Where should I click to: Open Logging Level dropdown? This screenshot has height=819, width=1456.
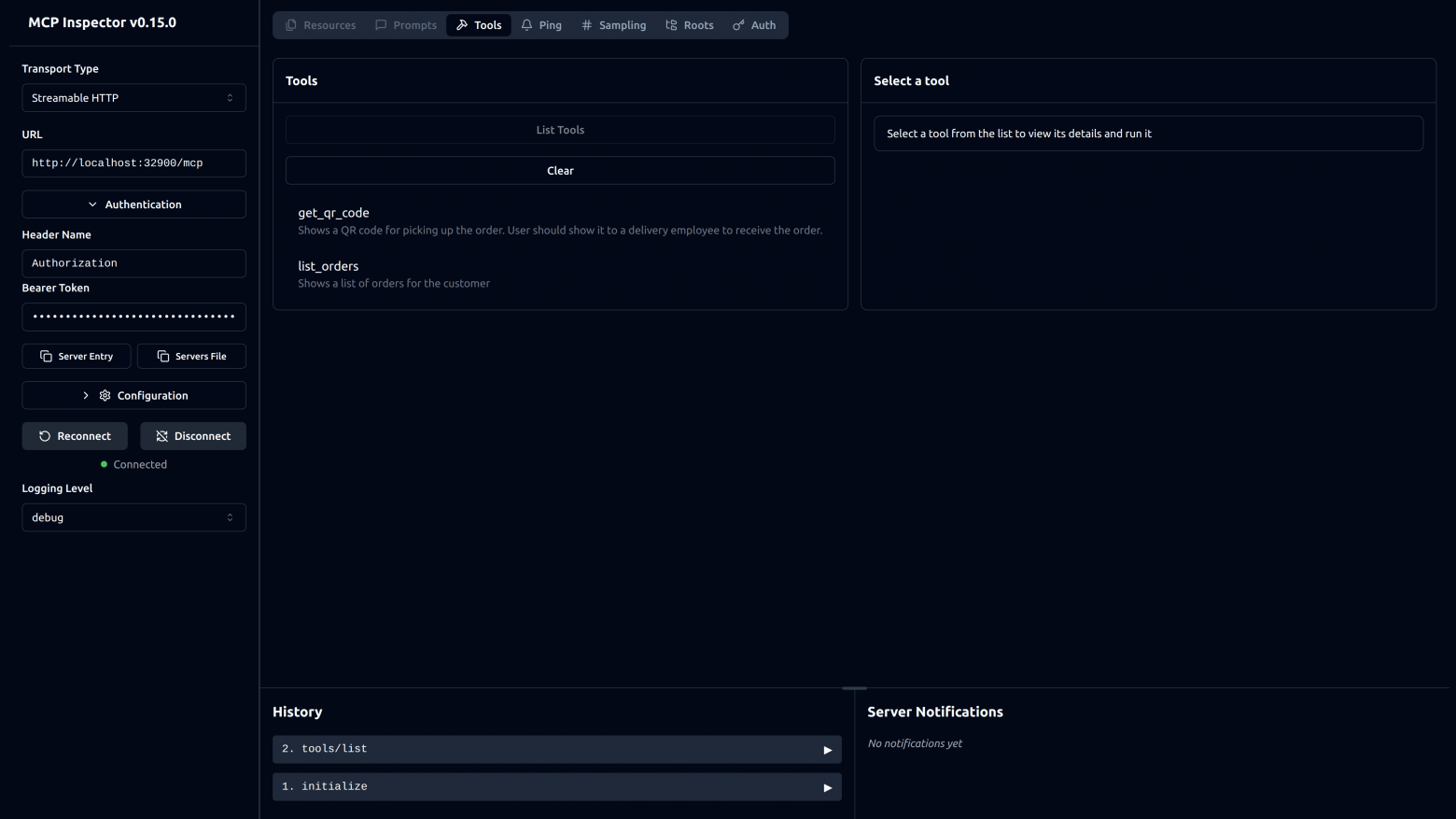click(x=133, y=517)
